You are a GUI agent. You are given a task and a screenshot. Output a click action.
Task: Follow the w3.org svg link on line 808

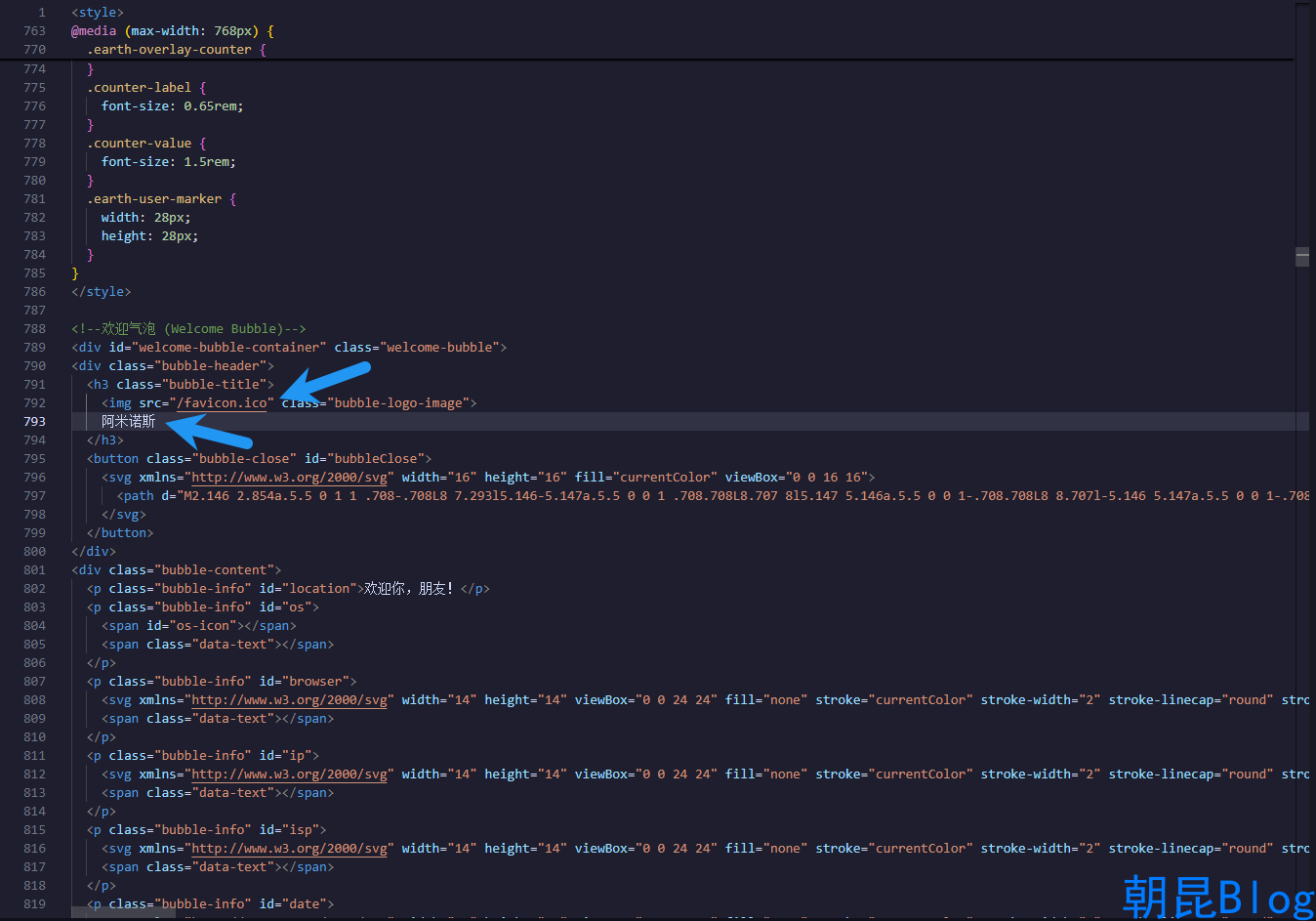[289, 699]
